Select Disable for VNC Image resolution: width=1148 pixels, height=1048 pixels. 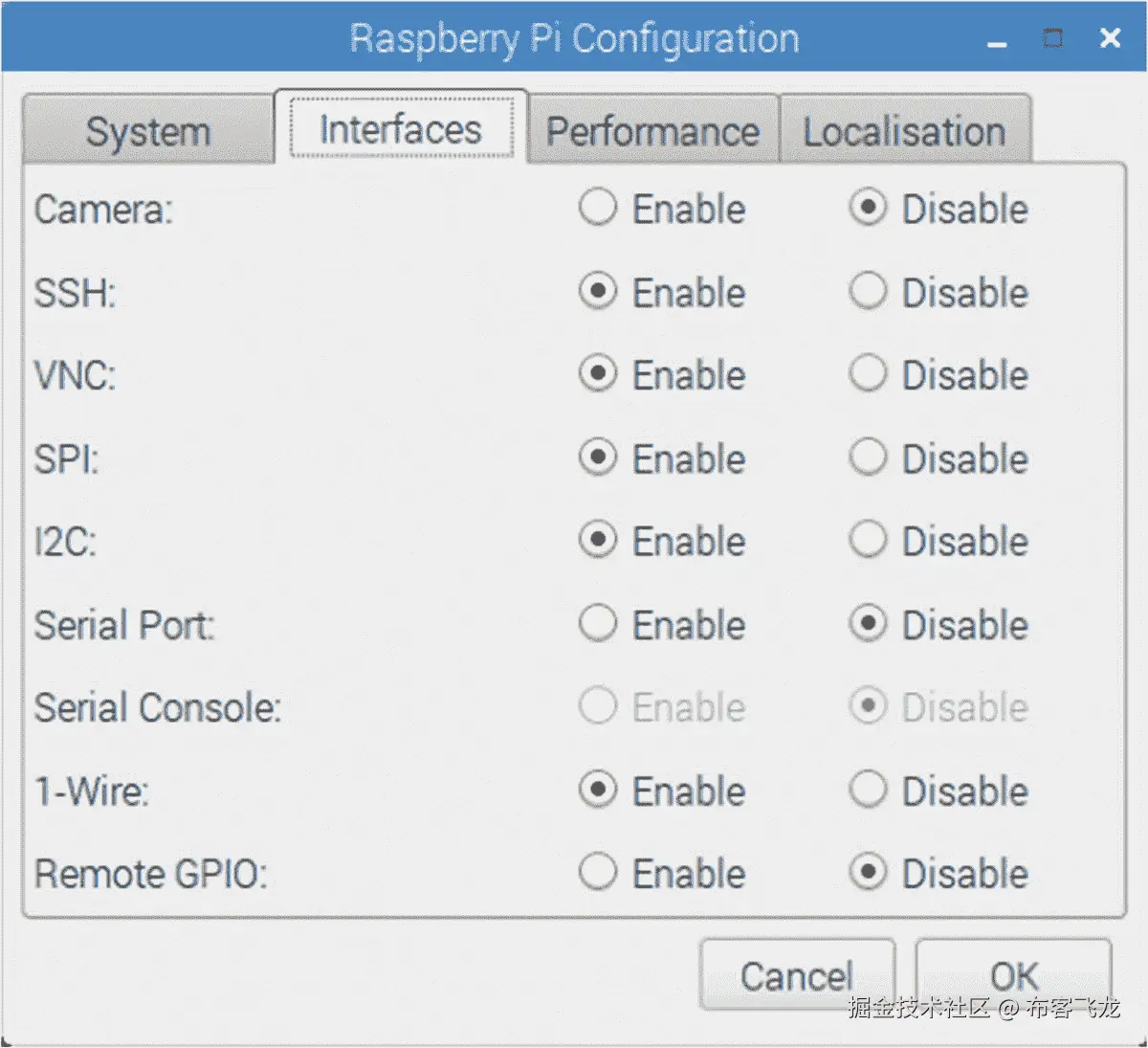tap(868, 374)
